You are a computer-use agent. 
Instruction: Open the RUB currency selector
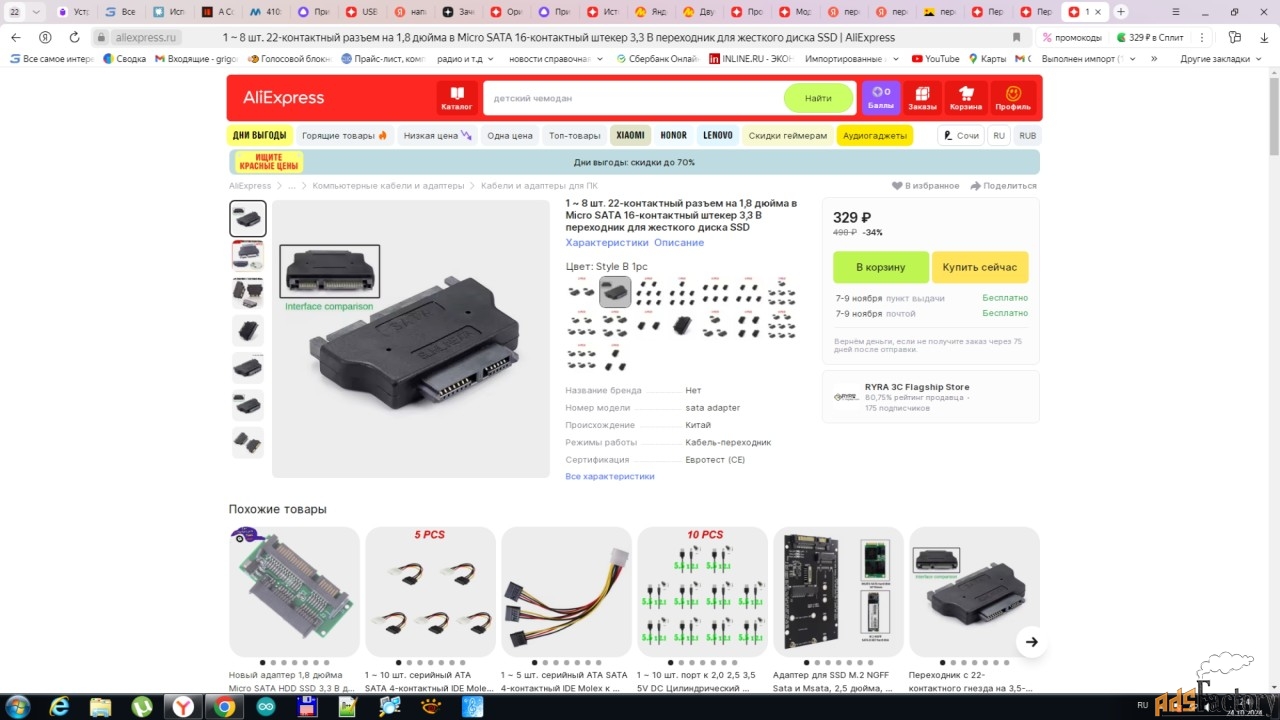1027,136
